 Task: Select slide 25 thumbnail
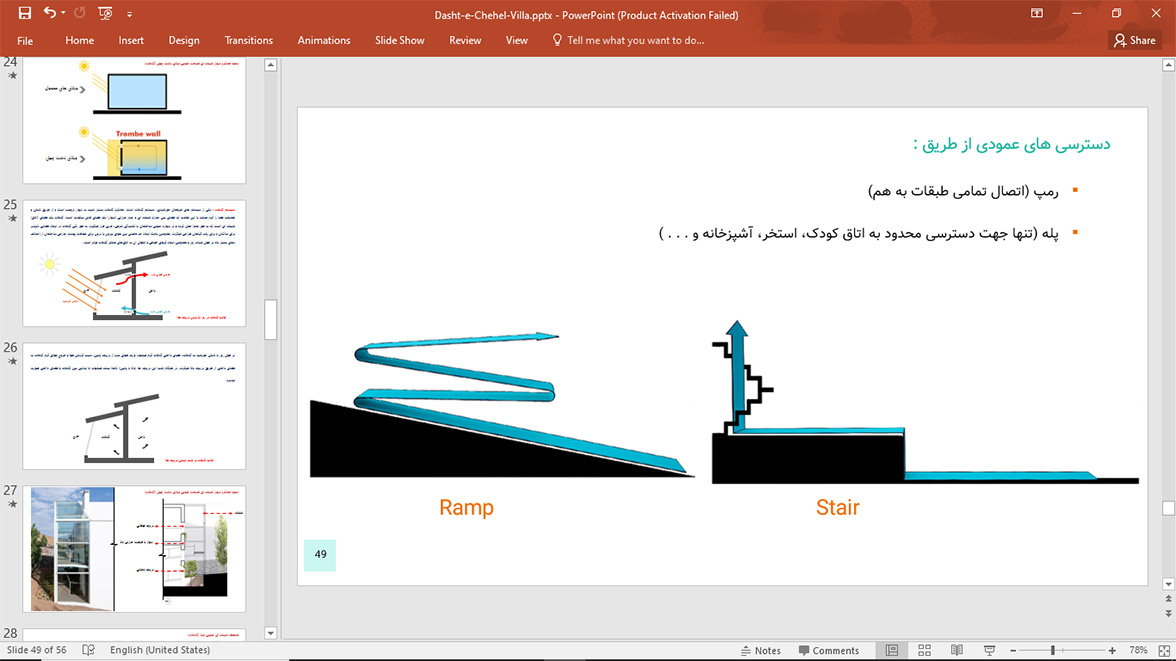tap(134, 263)
